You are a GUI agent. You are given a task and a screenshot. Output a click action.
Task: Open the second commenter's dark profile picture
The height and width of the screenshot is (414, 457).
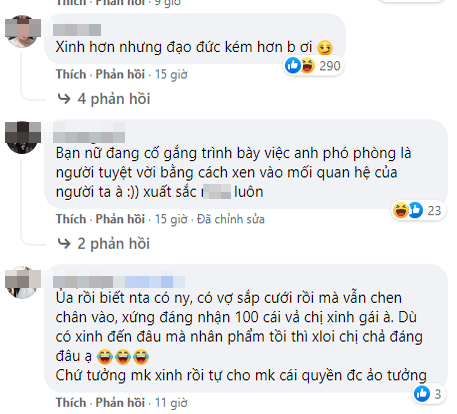click(22, 137)
